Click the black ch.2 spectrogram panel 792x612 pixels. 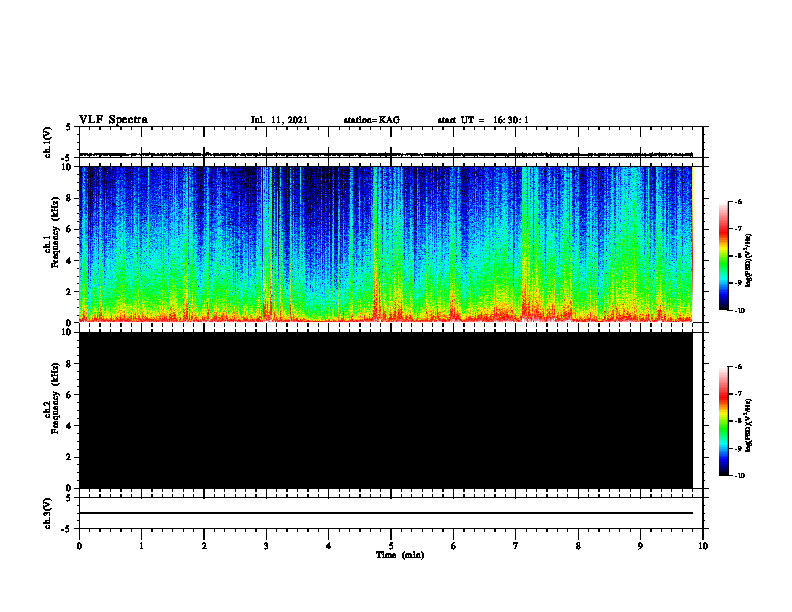click(386, 410)
